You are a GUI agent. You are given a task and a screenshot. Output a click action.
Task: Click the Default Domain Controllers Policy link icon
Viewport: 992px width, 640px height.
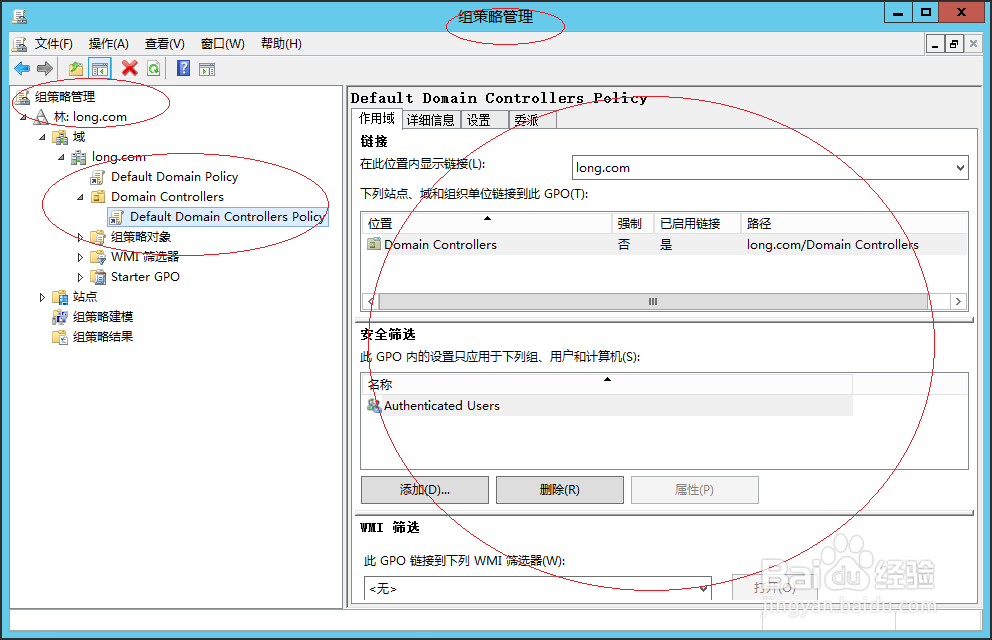pos(116,217)
